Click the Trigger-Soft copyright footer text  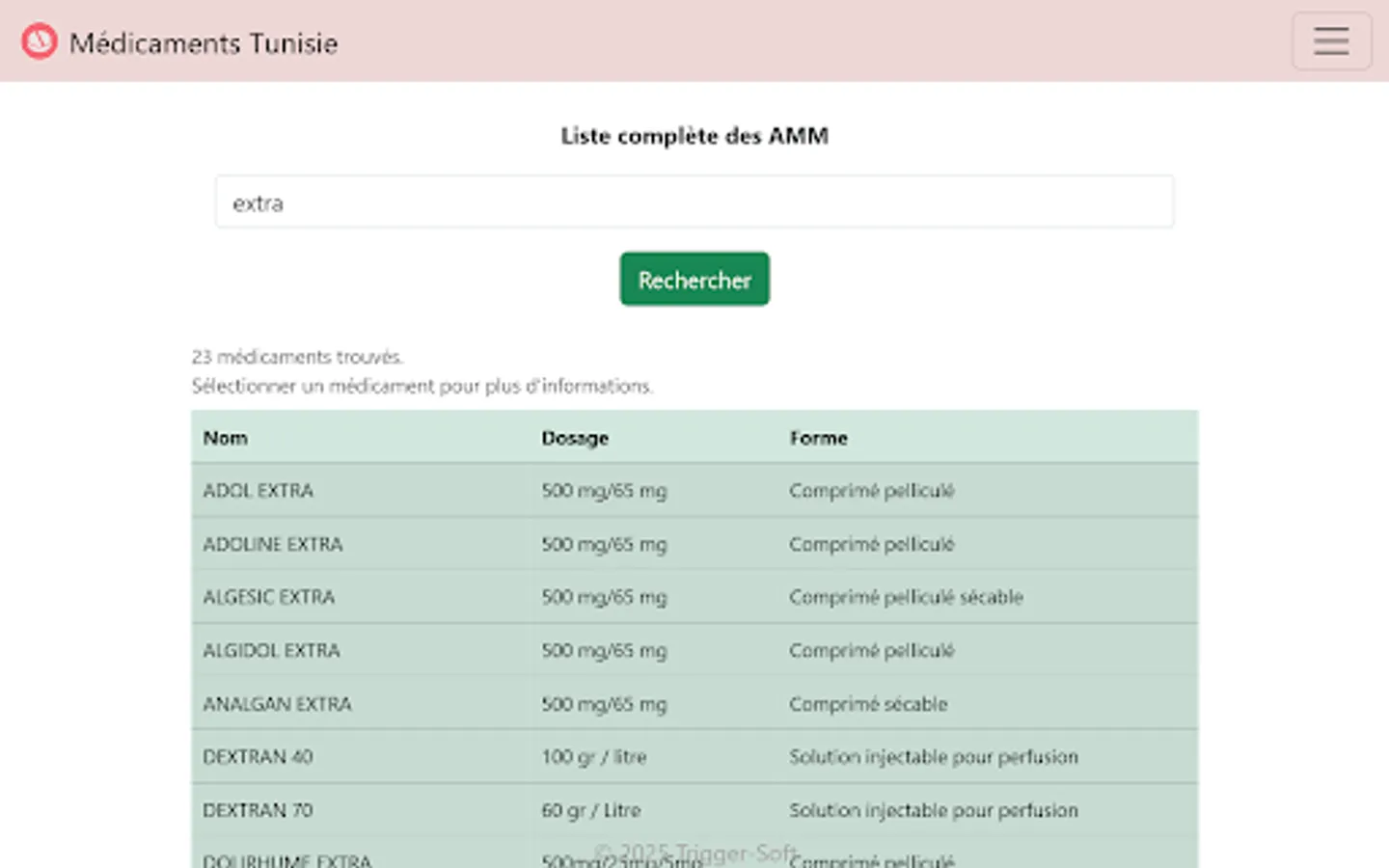pos(698,852)
